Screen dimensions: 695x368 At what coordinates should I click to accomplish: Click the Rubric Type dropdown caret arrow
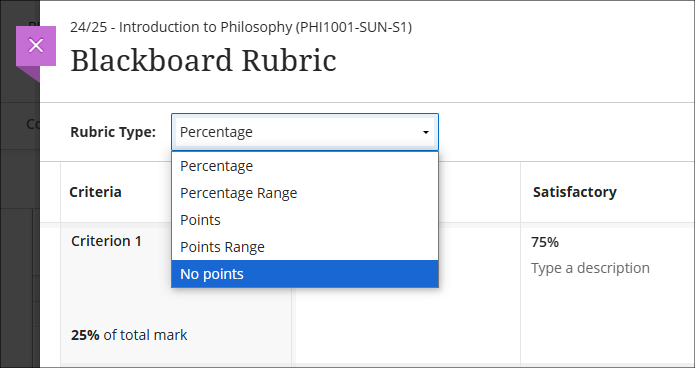426,132
